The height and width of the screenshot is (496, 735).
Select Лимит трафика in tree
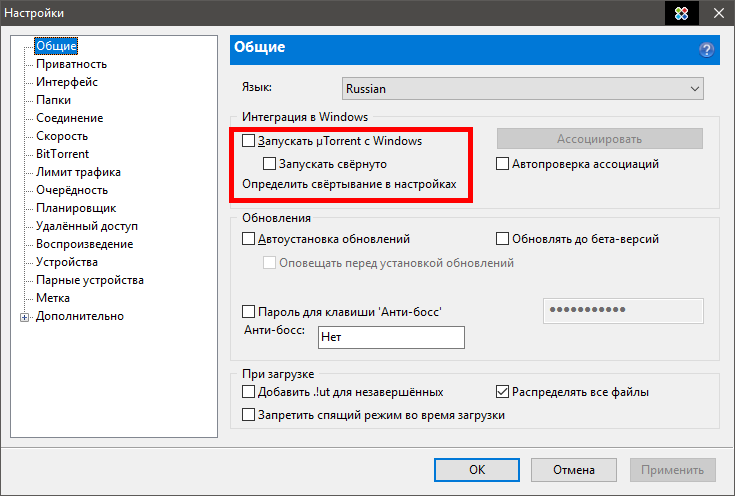(78, 172)
